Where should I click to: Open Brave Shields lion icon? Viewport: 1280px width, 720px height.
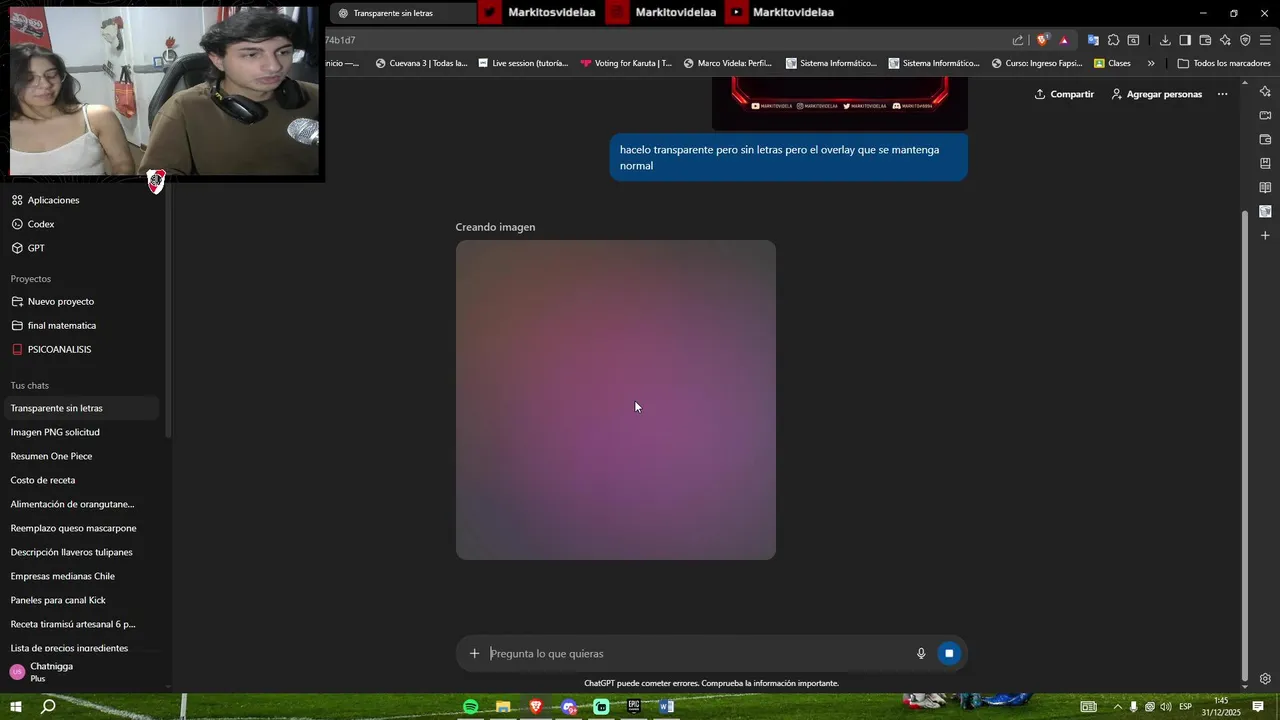pyautogui.click(x=1042, y=40)
